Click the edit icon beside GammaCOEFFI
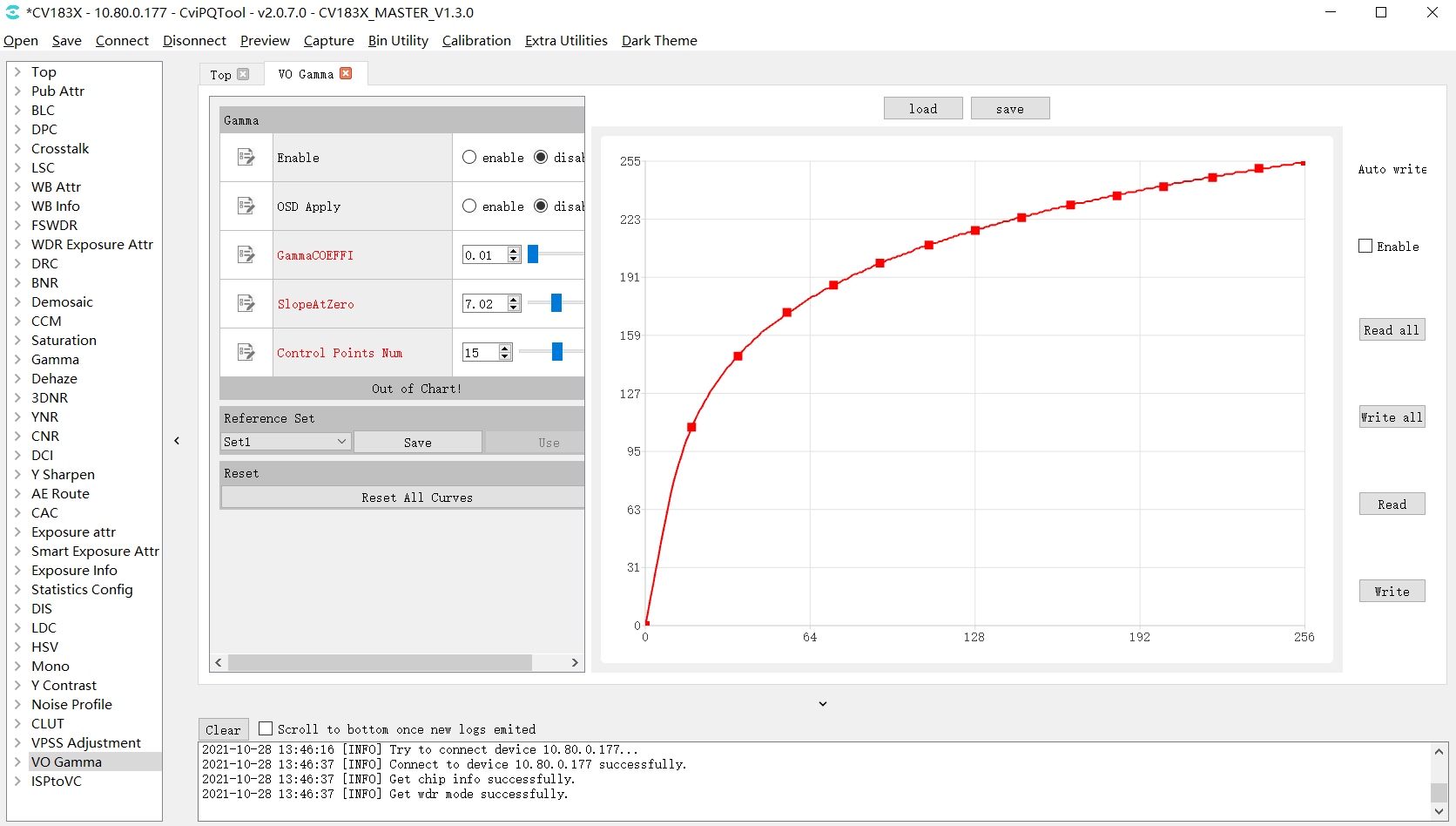This screenshot has height=826, width=1456. point(246,254)
